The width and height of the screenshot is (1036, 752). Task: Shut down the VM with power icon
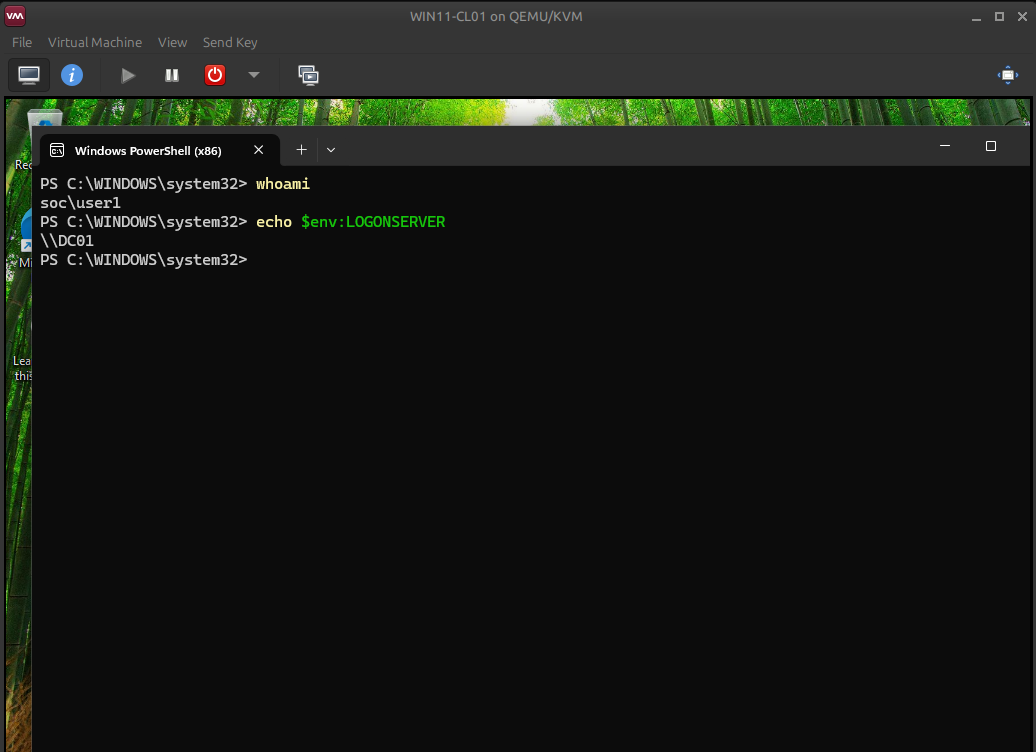coord(214,74)
